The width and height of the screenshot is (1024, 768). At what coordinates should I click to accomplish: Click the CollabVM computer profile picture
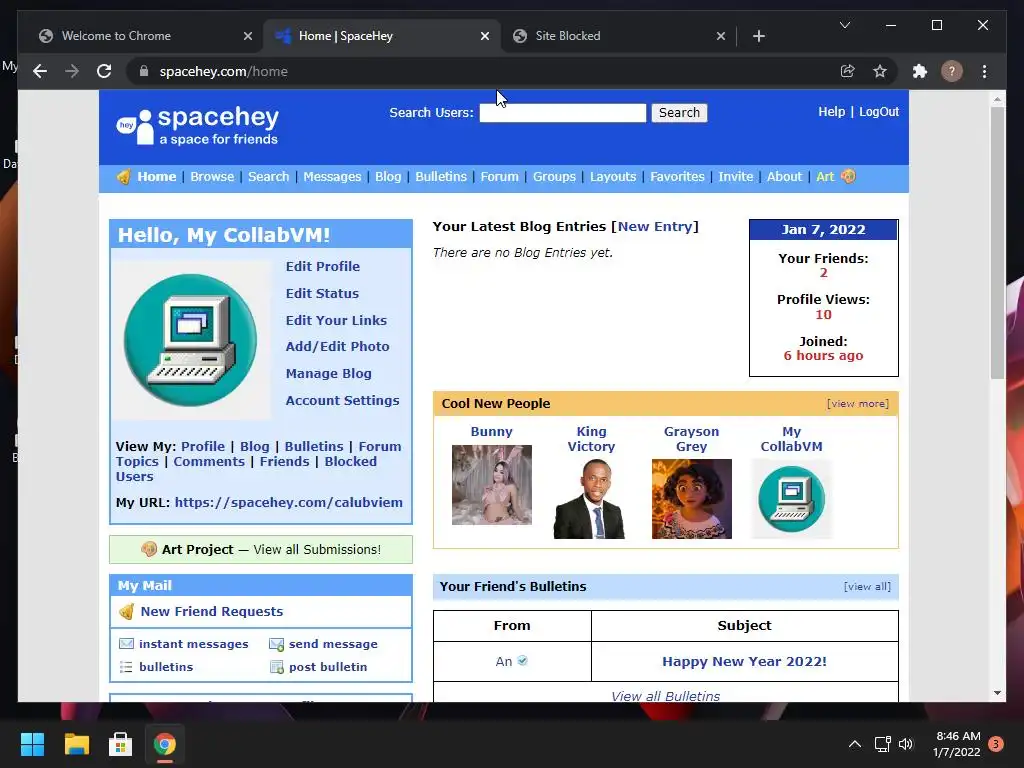[x=190, y=340]
